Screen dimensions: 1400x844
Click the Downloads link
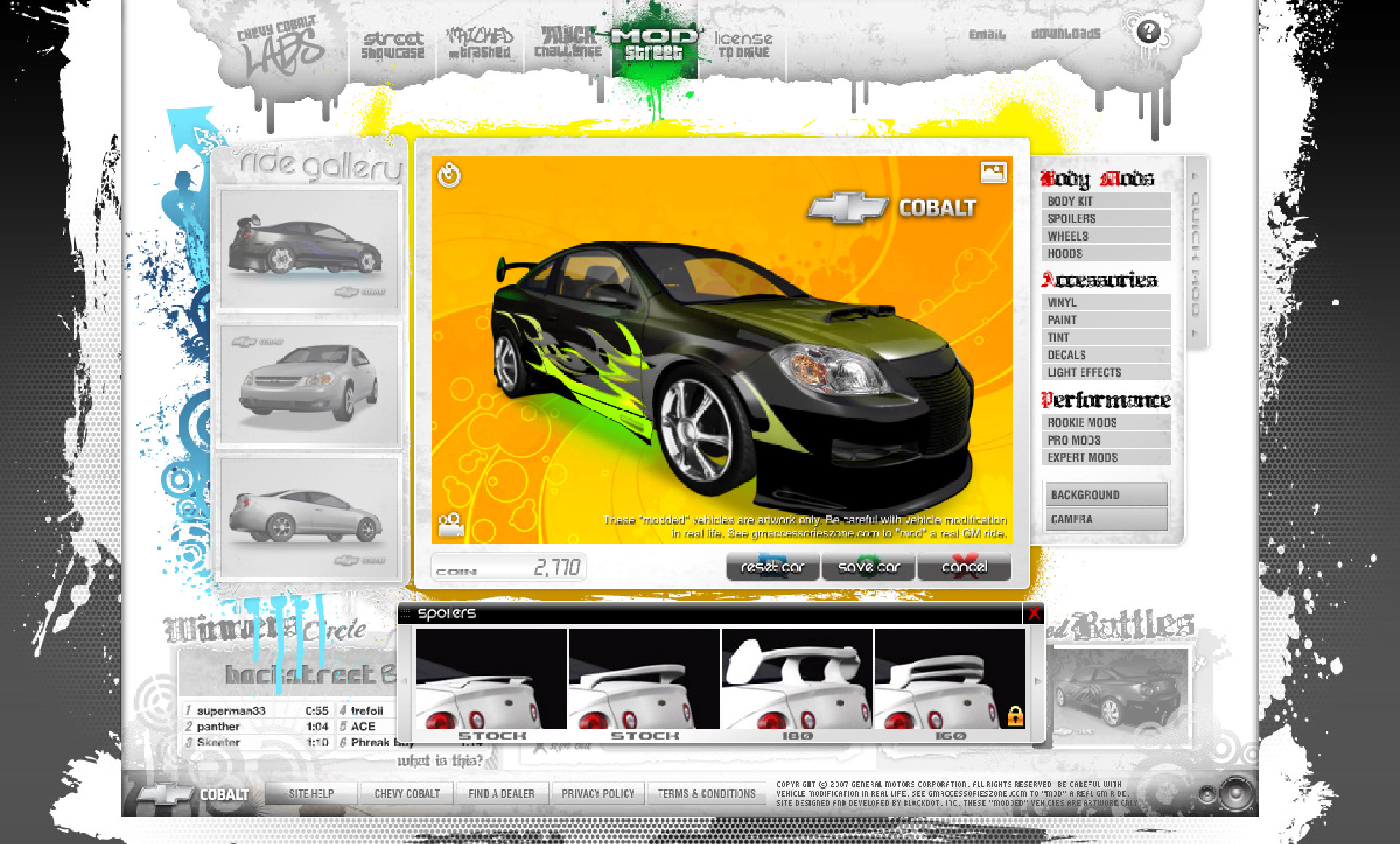click(1065, 34)
